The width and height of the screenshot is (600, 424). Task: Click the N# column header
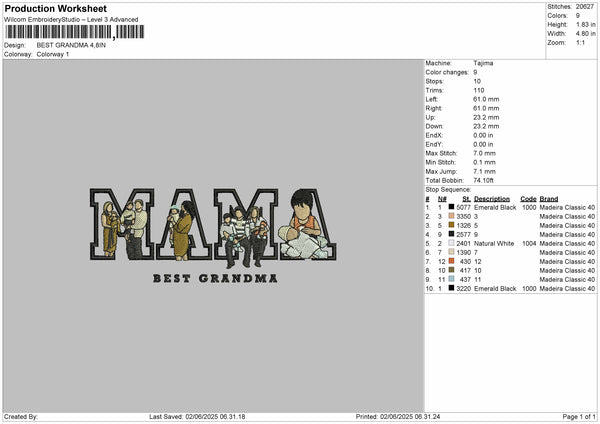coord(442,199)
